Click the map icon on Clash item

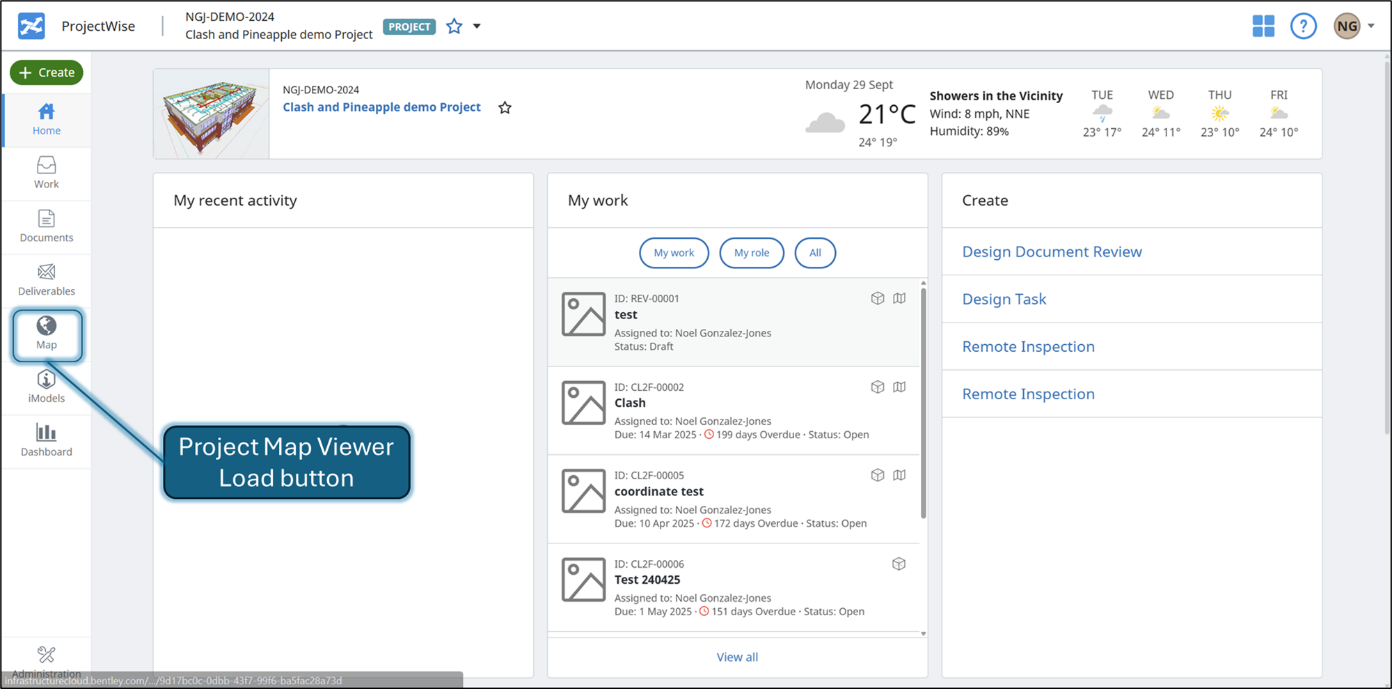899,387
